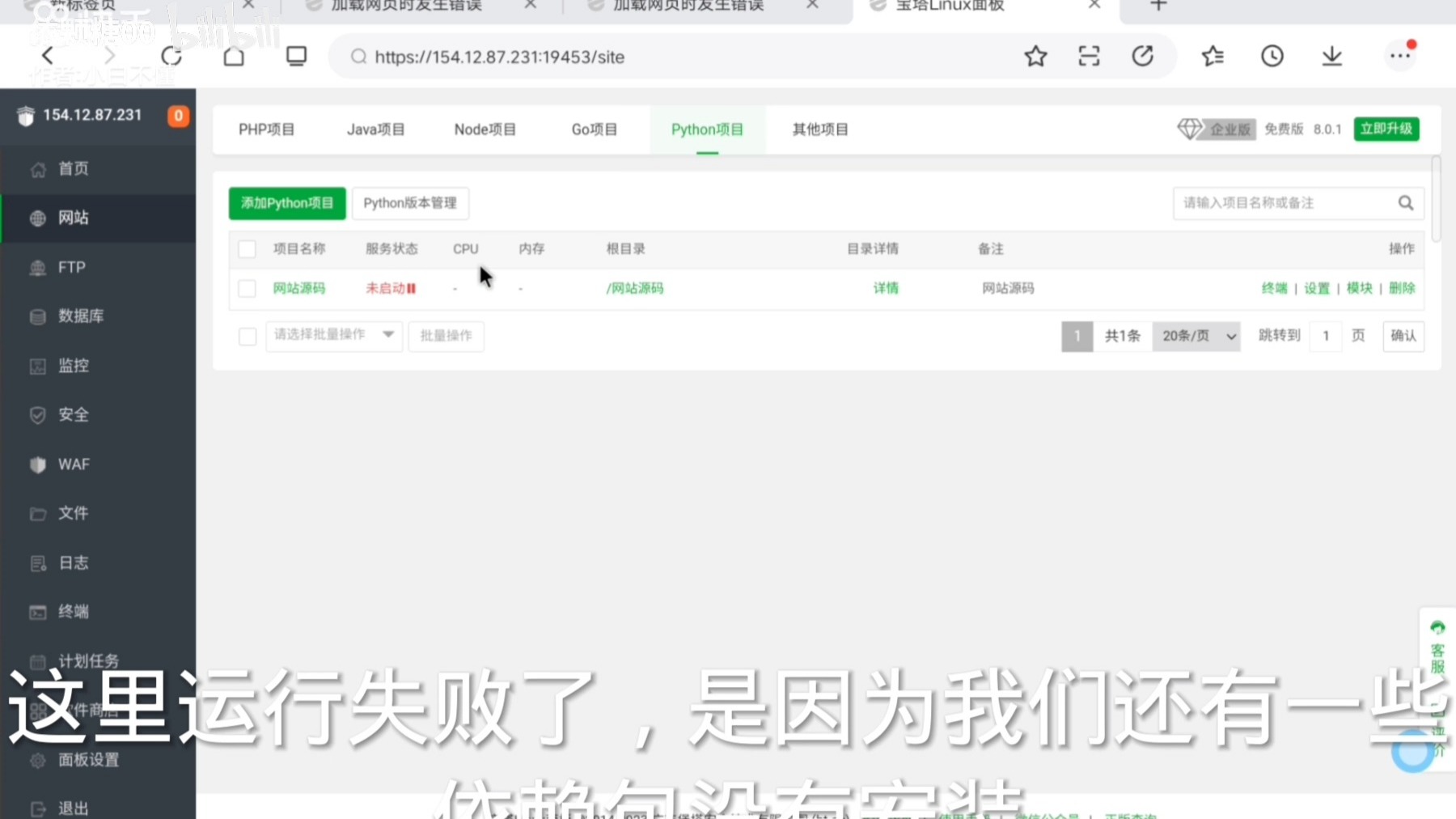Check the 网站源码 row checkbox

pos(248,289)
